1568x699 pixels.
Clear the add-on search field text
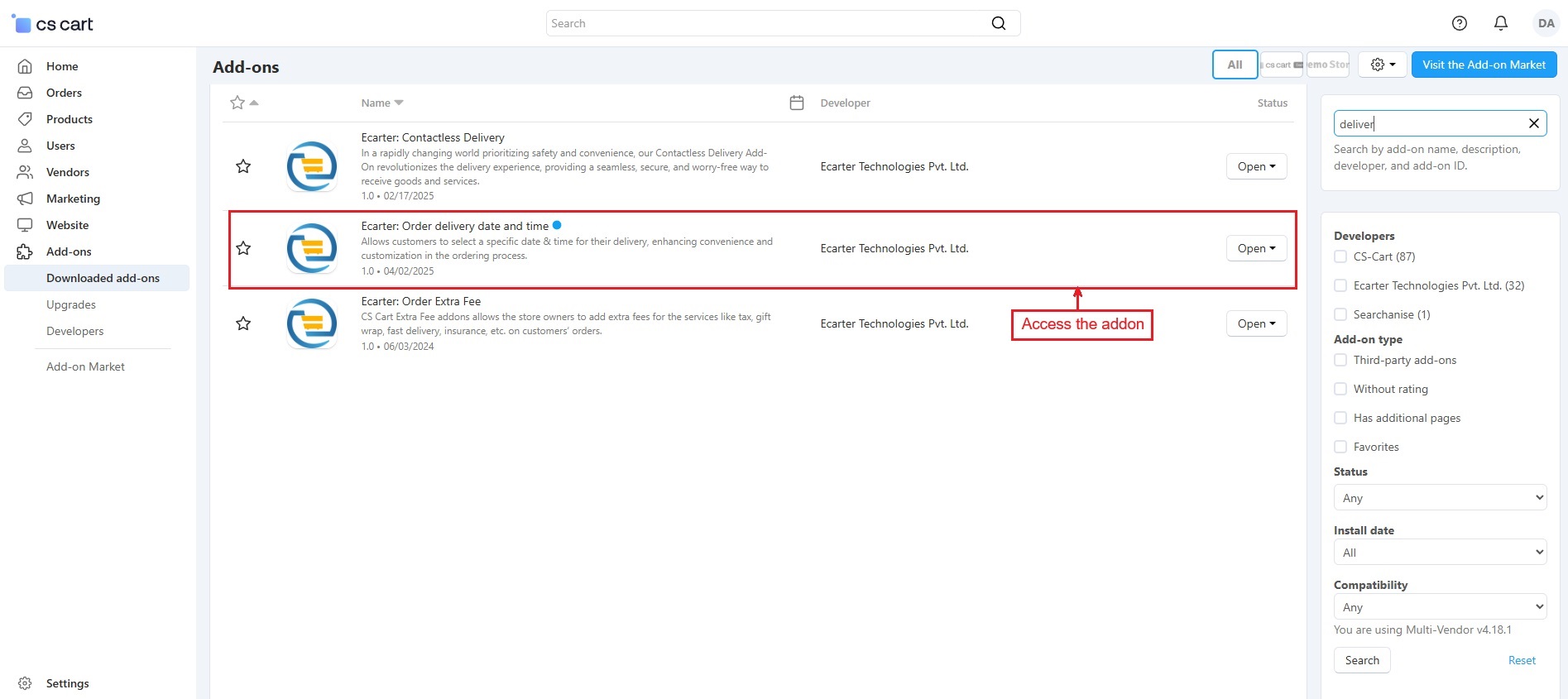(x=1533, y=123)
